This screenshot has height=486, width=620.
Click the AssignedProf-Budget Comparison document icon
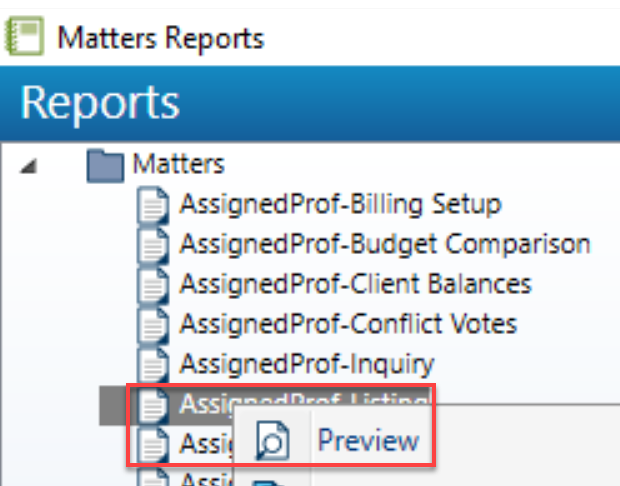153,245
